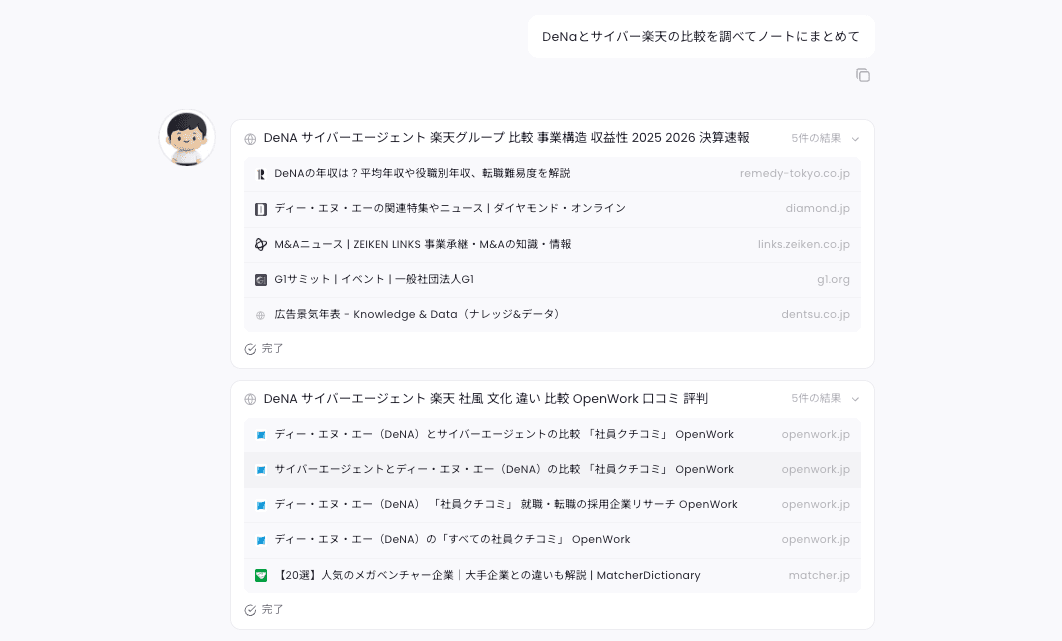Collapse the second card's 5件の結果 results
Image resolution: width=1062 pixels, height=641 pixels.
[x=855, y=398]
